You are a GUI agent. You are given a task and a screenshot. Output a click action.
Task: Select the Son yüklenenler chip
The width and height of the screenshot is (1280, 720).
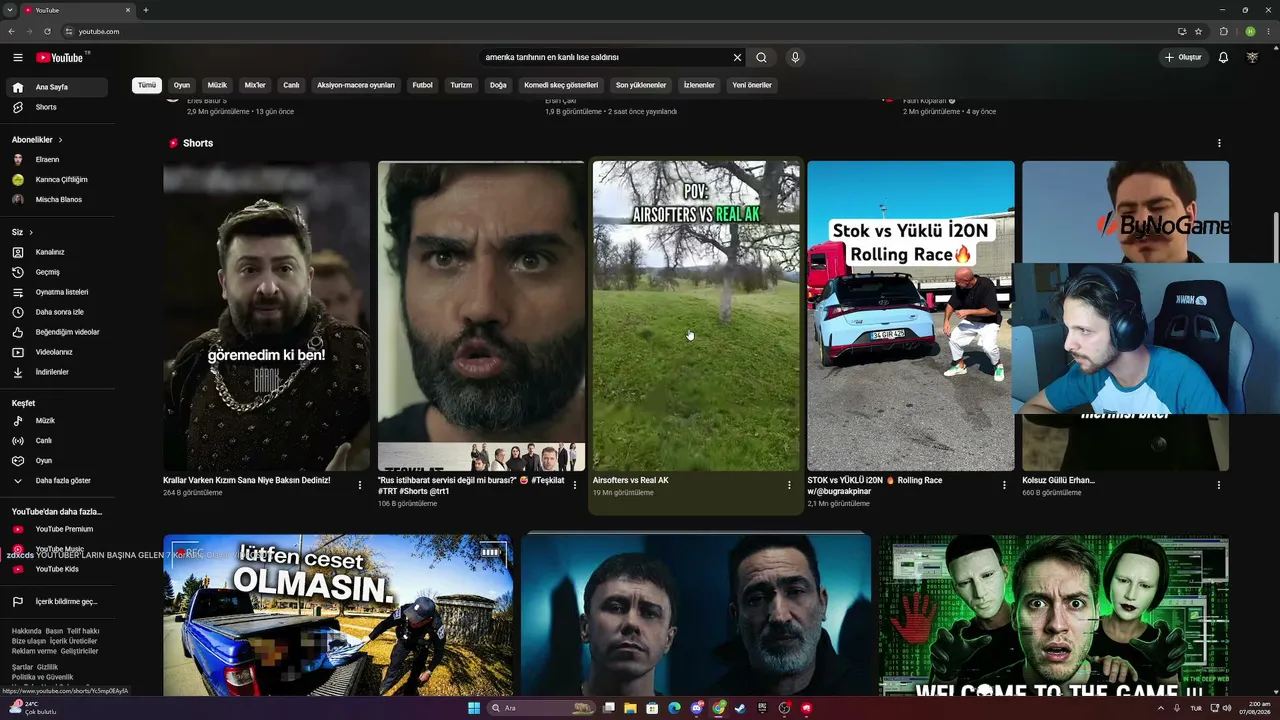pyautogui.click(x=641, y=85)
